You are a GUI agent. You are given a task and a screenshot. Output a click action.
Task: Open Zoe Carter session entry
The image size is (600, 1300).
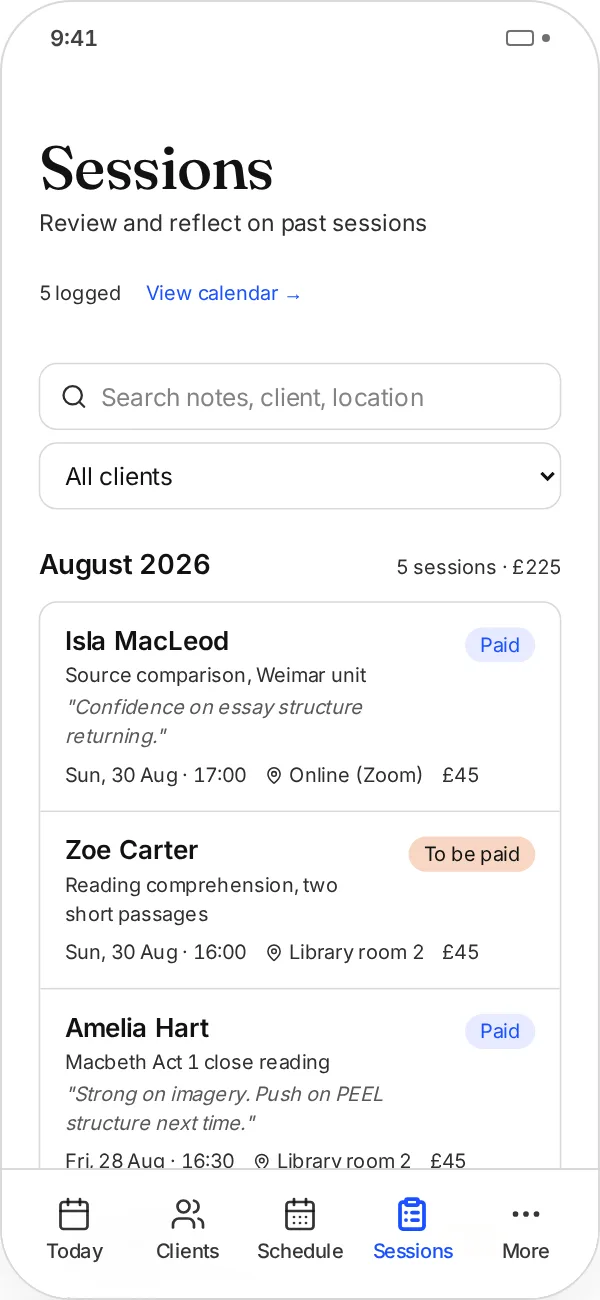click(300, 900)
